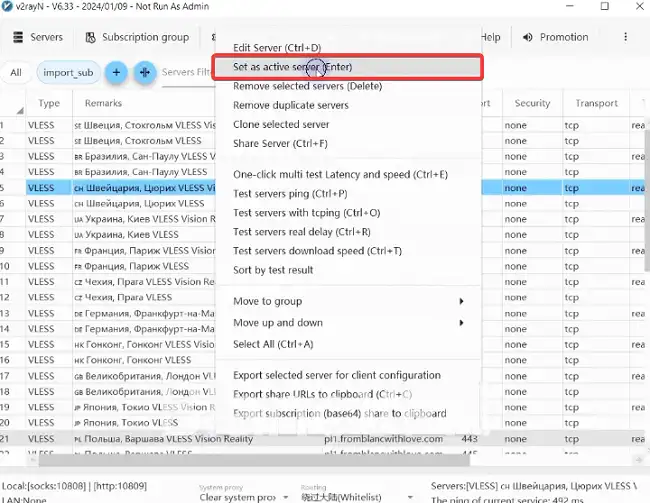Screen dimensions: 650x503
Task: Choose Share Server (Ctrl+F)
Action: 280,143
